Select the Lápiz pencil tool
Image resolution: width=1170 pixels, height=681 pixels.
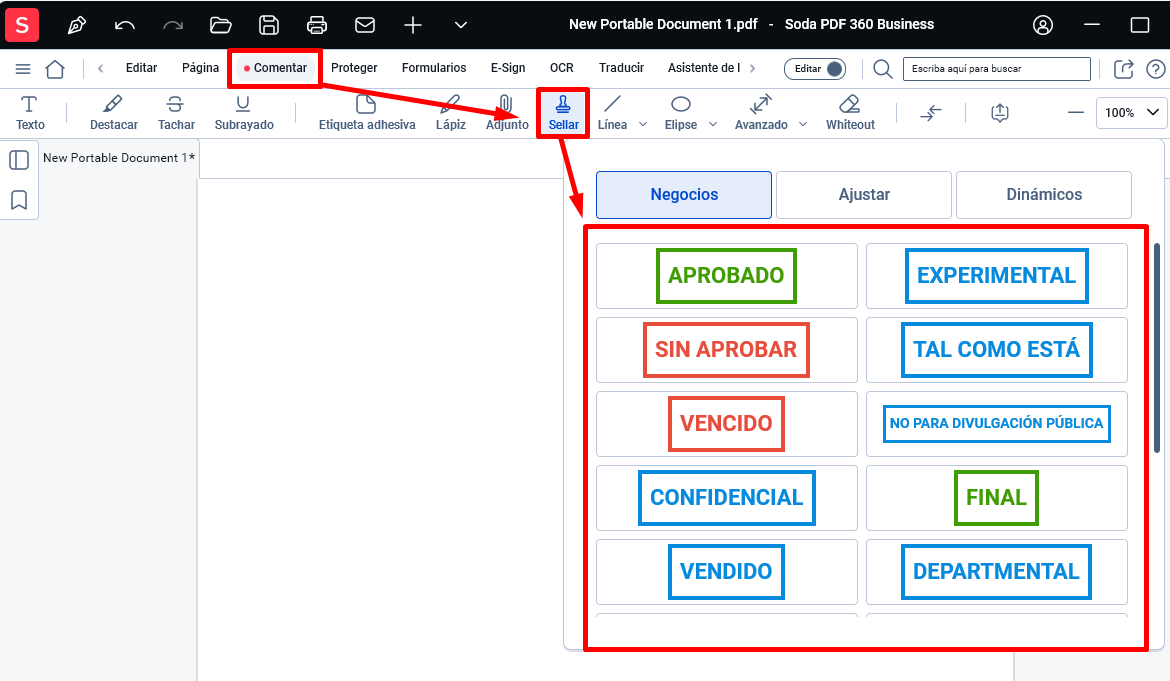coord(451,113)
